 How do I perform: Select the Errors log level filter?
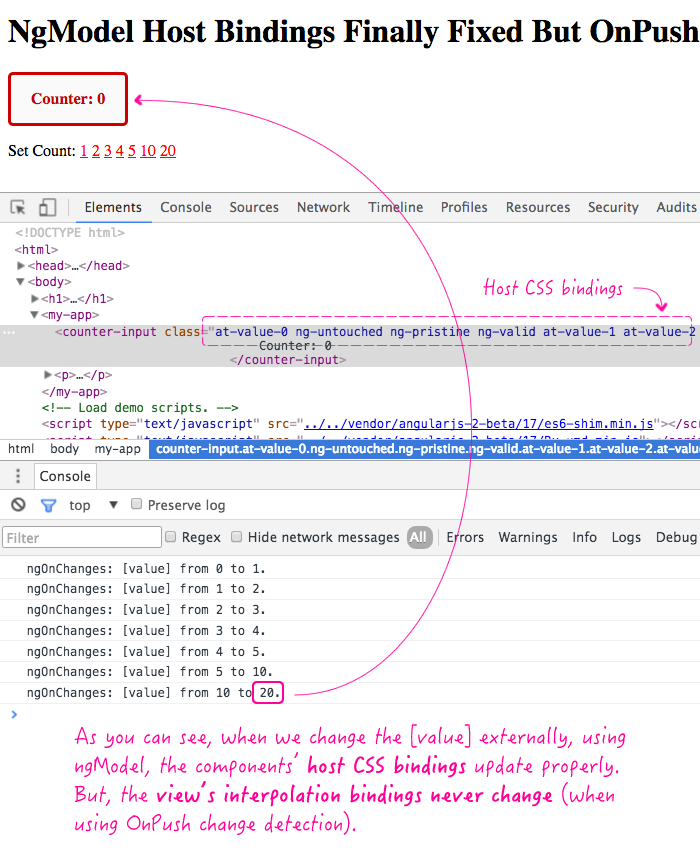465,537
